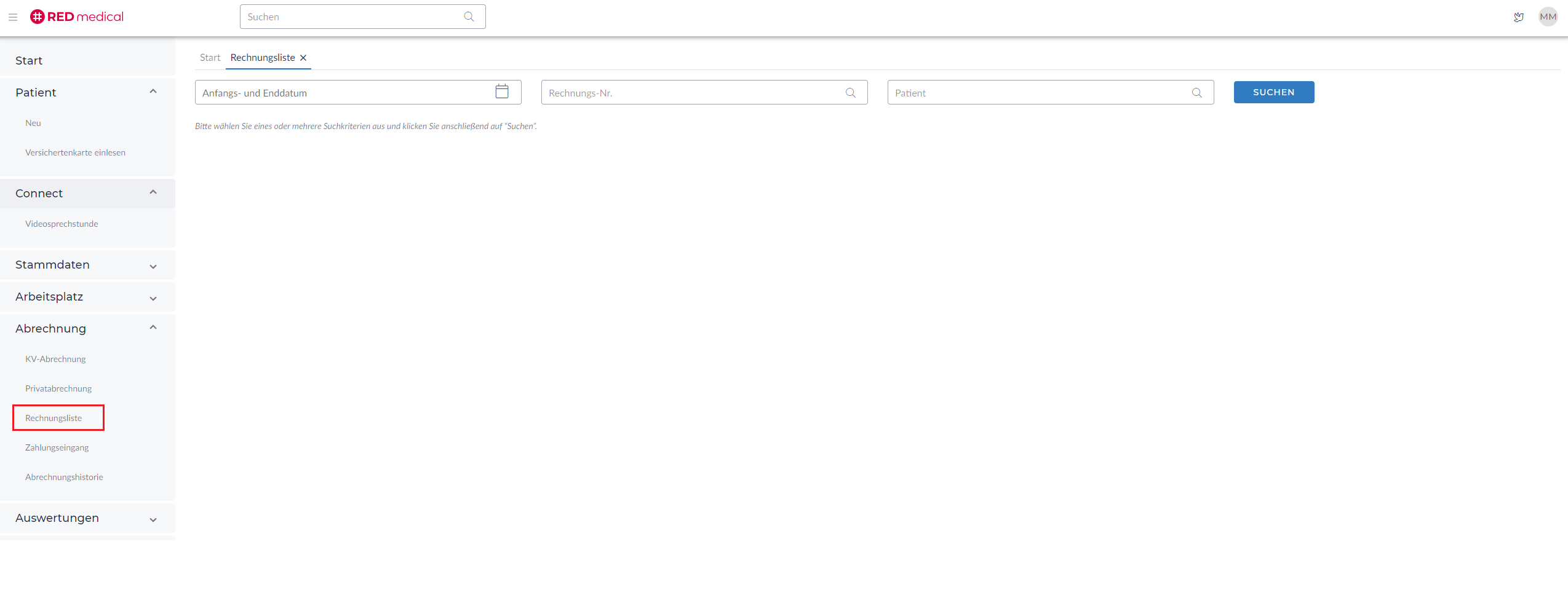Click the magnifier in the top search bar
1568x595 pixels.
point(469,17)
